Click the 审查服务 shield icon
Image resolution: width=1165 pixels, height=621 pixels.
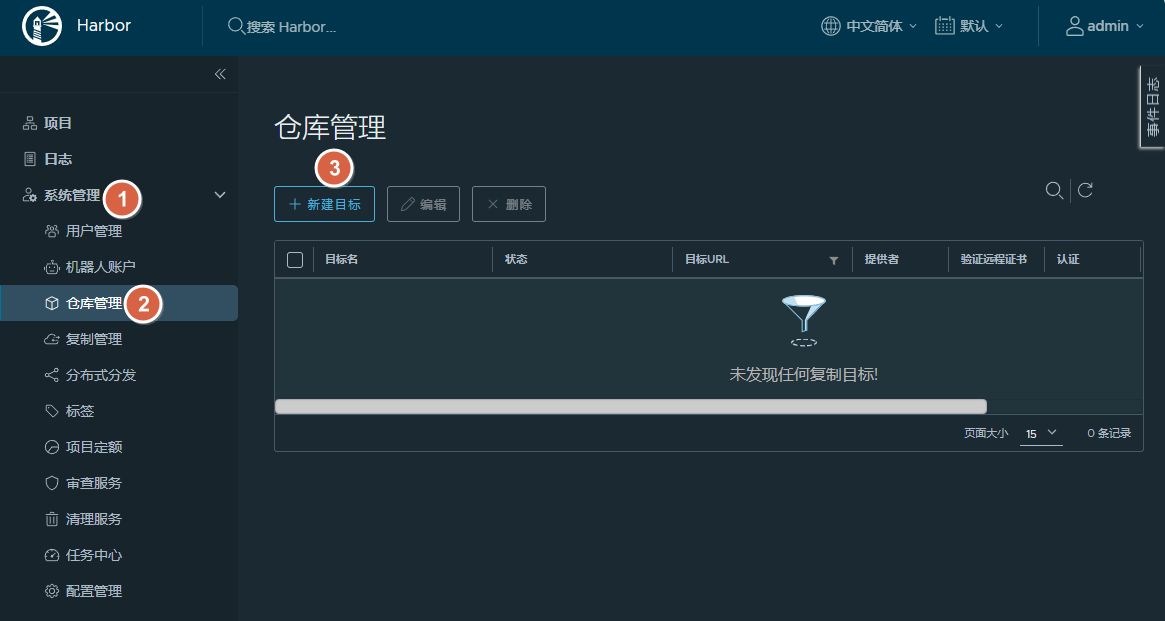pyautogui.click(x=51, y=483)
